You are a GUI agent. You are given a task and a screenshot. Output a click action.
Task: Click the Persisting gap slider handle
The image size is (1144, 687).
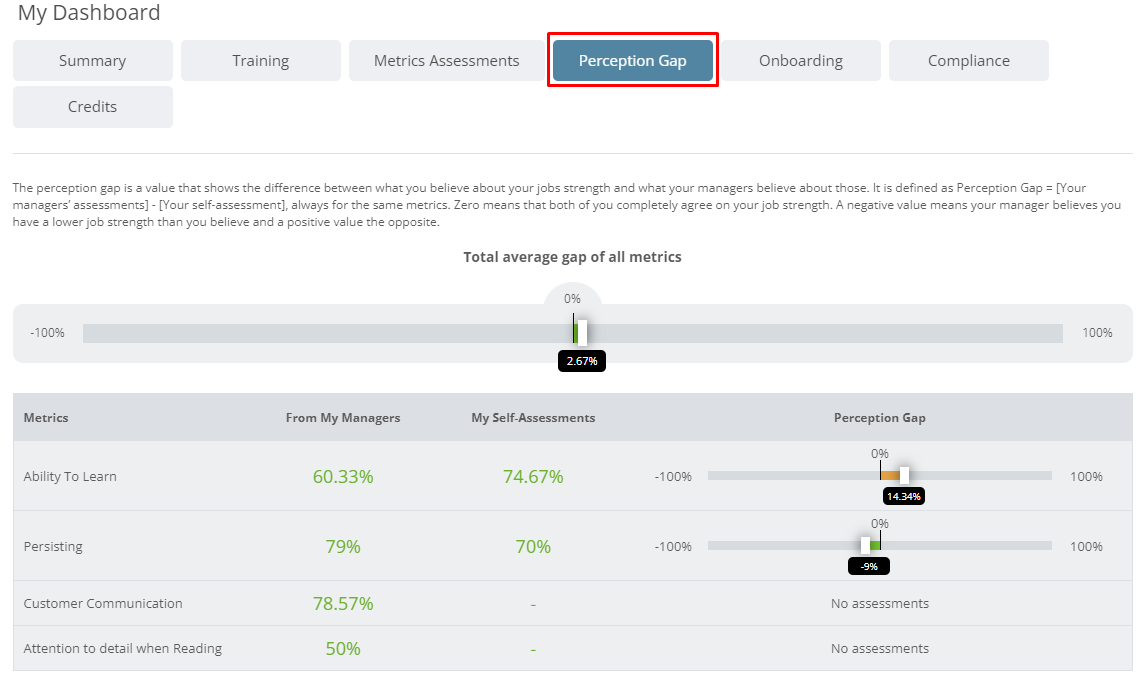(865, 546)
